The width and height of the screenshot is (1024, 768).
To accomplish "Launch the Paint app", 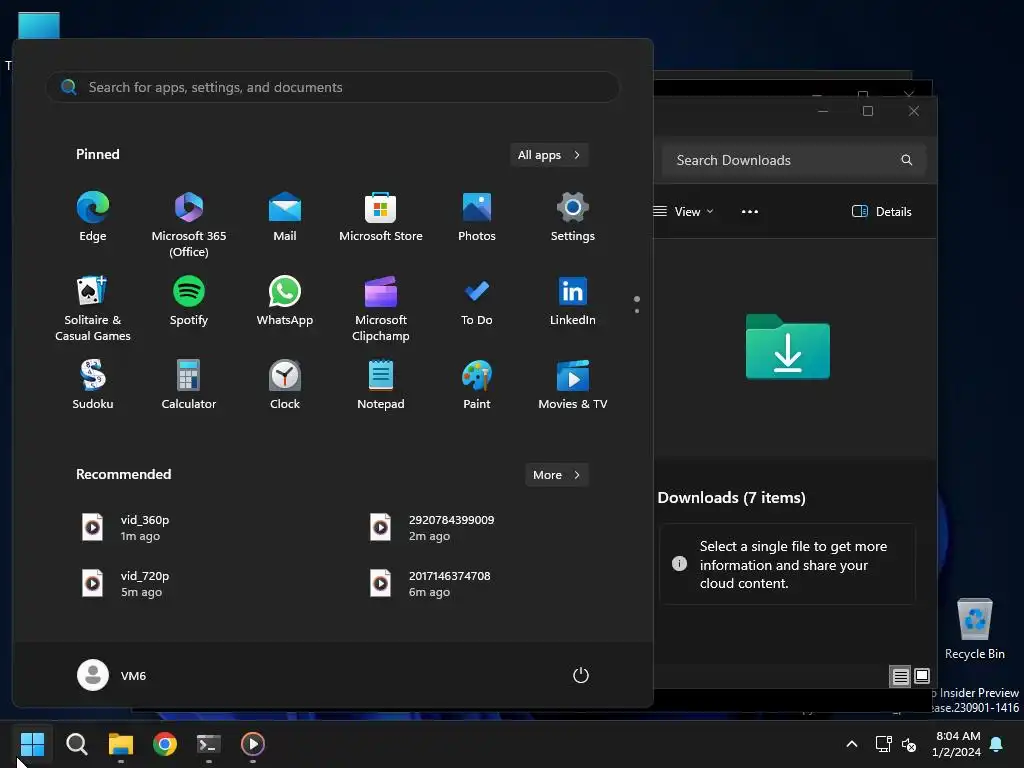I will pyautogui.click(x=477, y=385).
